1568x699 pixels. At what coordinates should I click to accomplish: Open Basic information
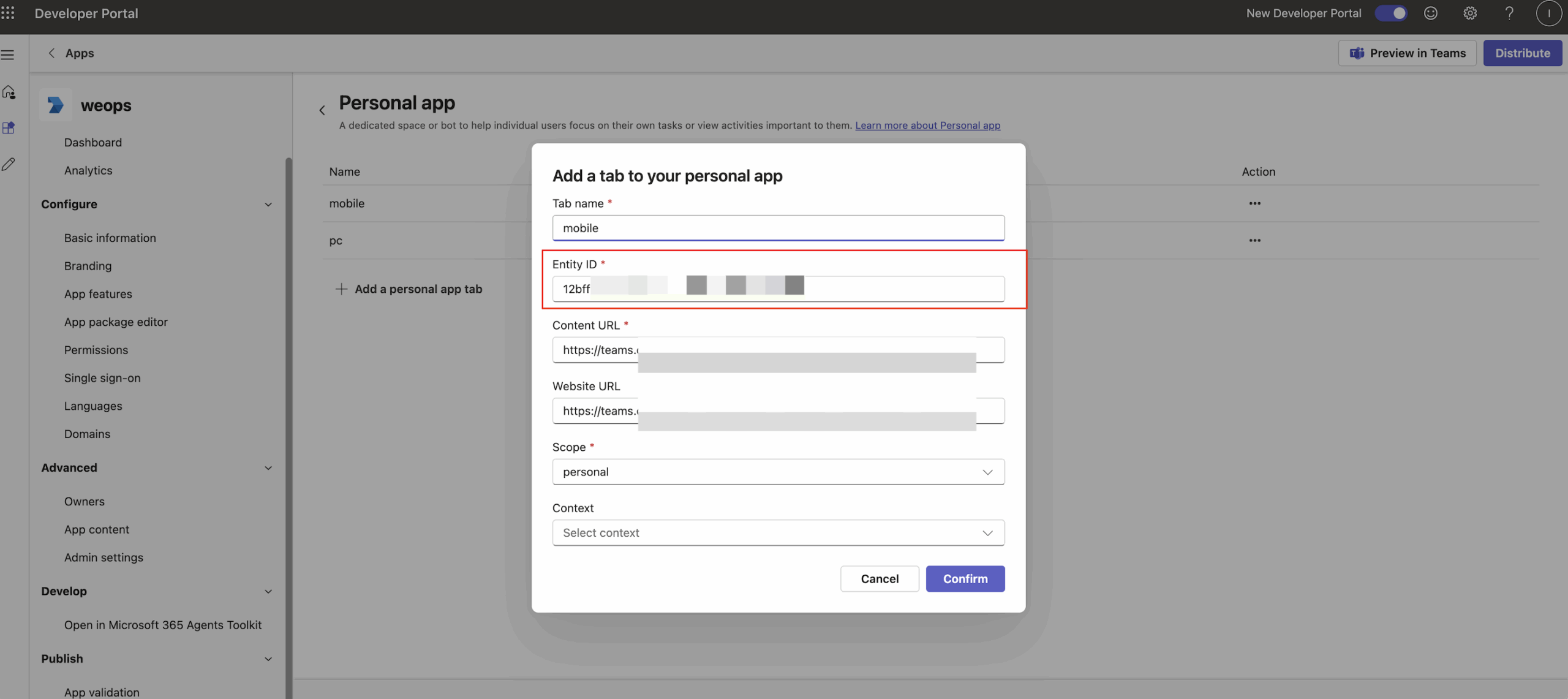click(110, 238)
